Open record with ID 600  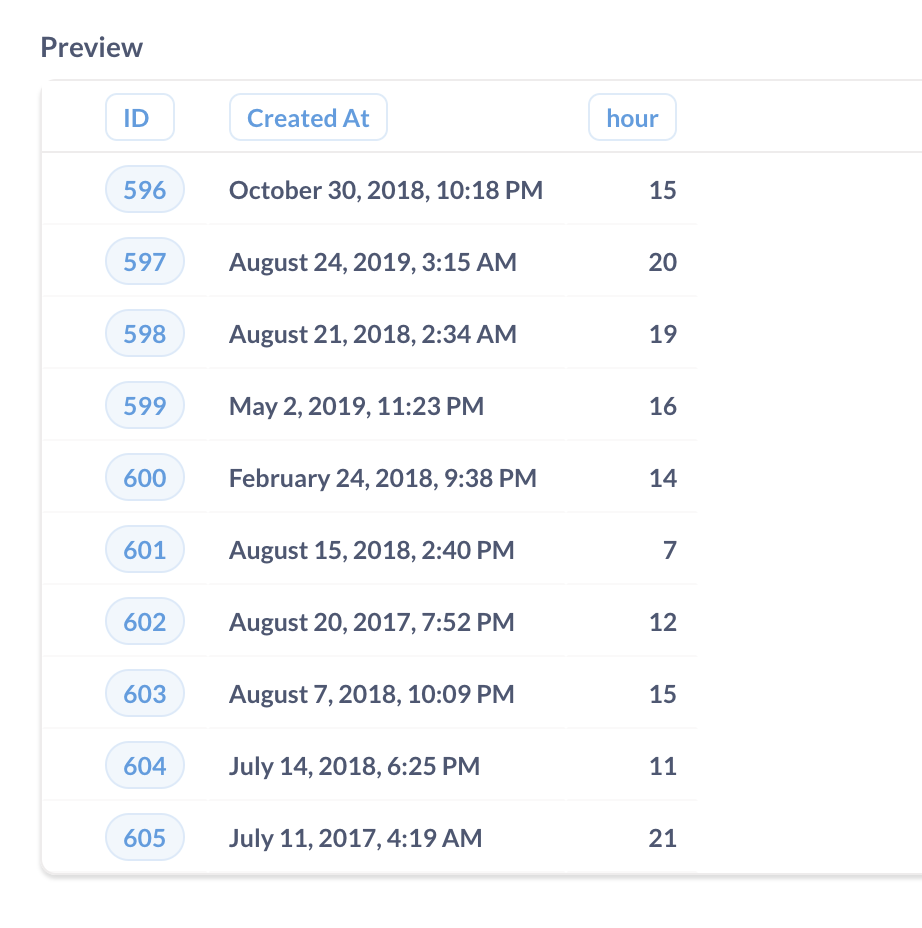144,477
